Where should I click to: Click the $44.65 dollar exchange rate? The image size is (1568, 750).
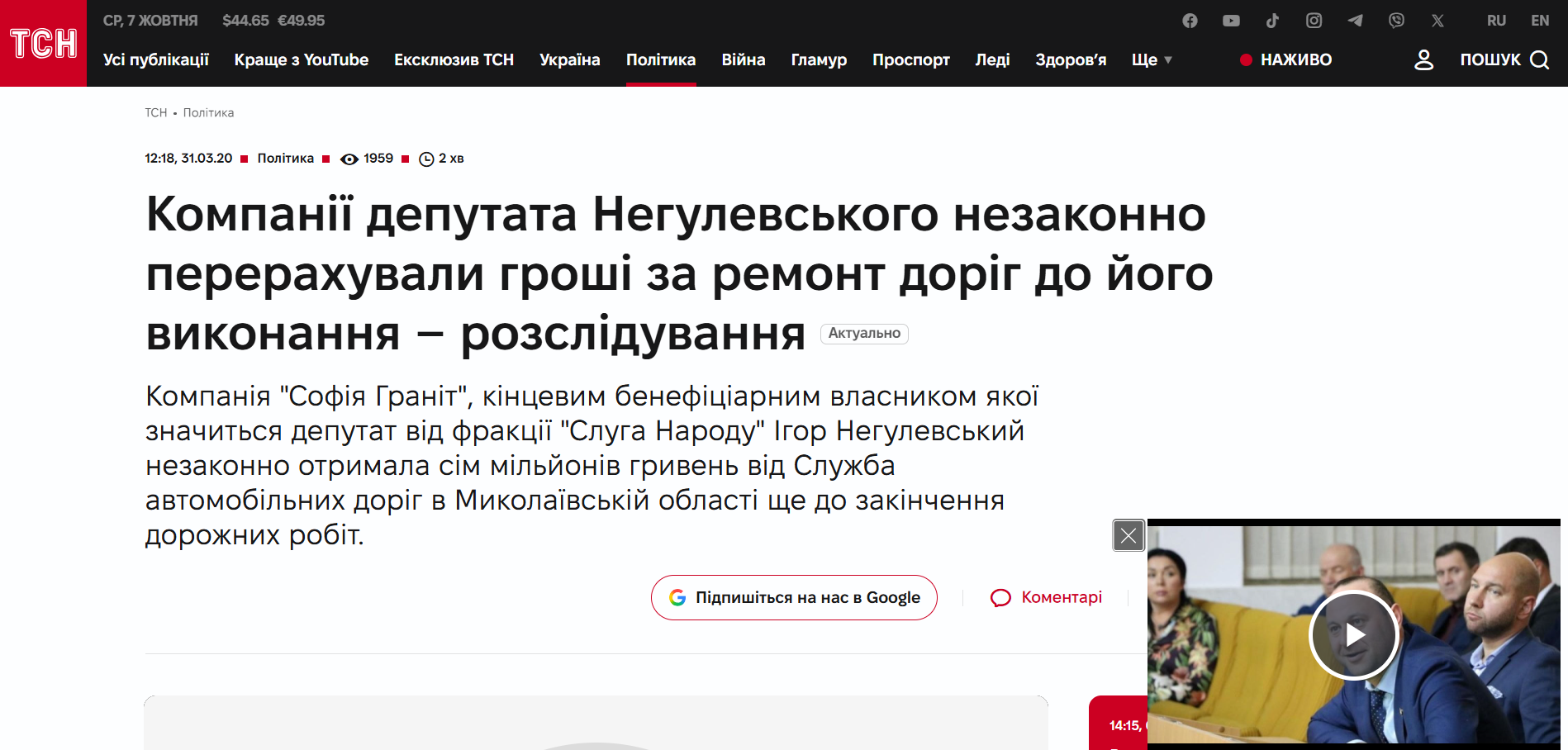245,21
